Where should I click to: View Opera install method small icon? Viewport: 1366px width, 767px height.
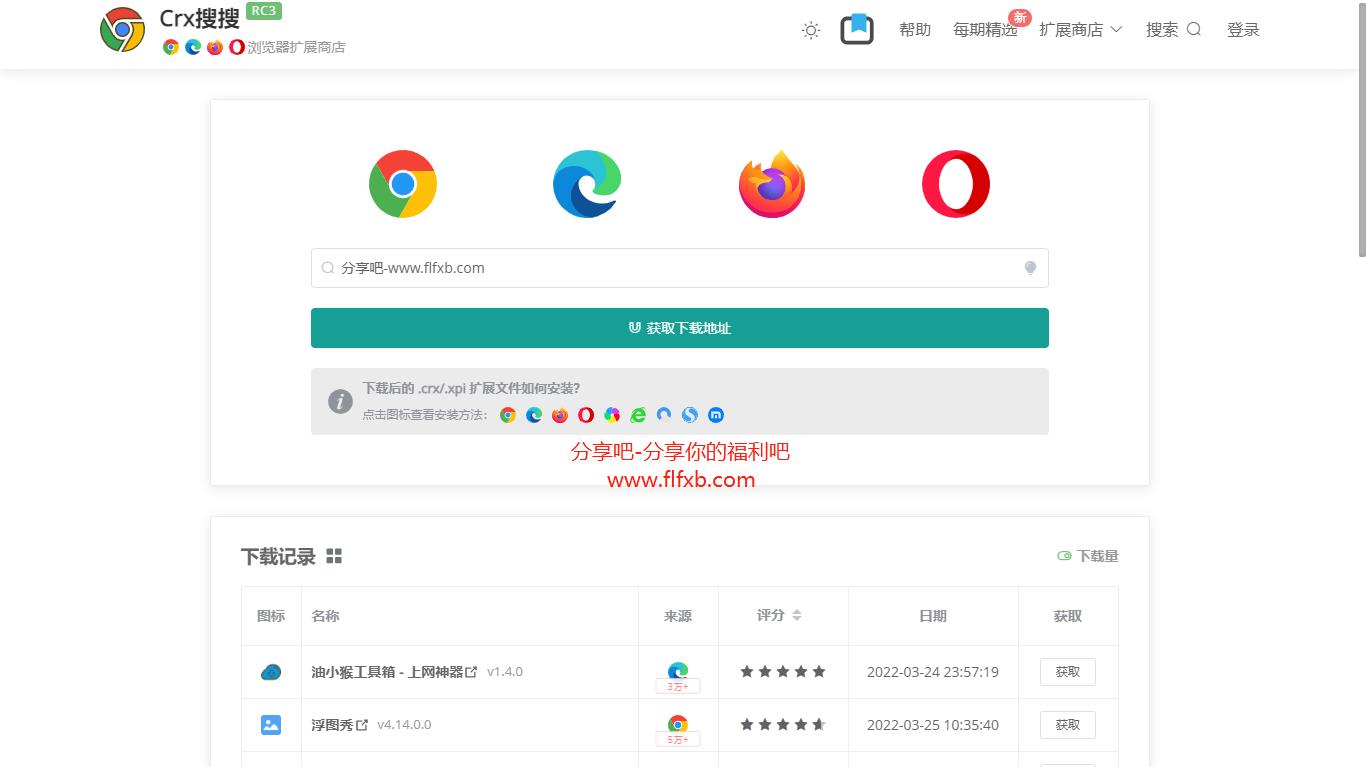tap(586, 415)
